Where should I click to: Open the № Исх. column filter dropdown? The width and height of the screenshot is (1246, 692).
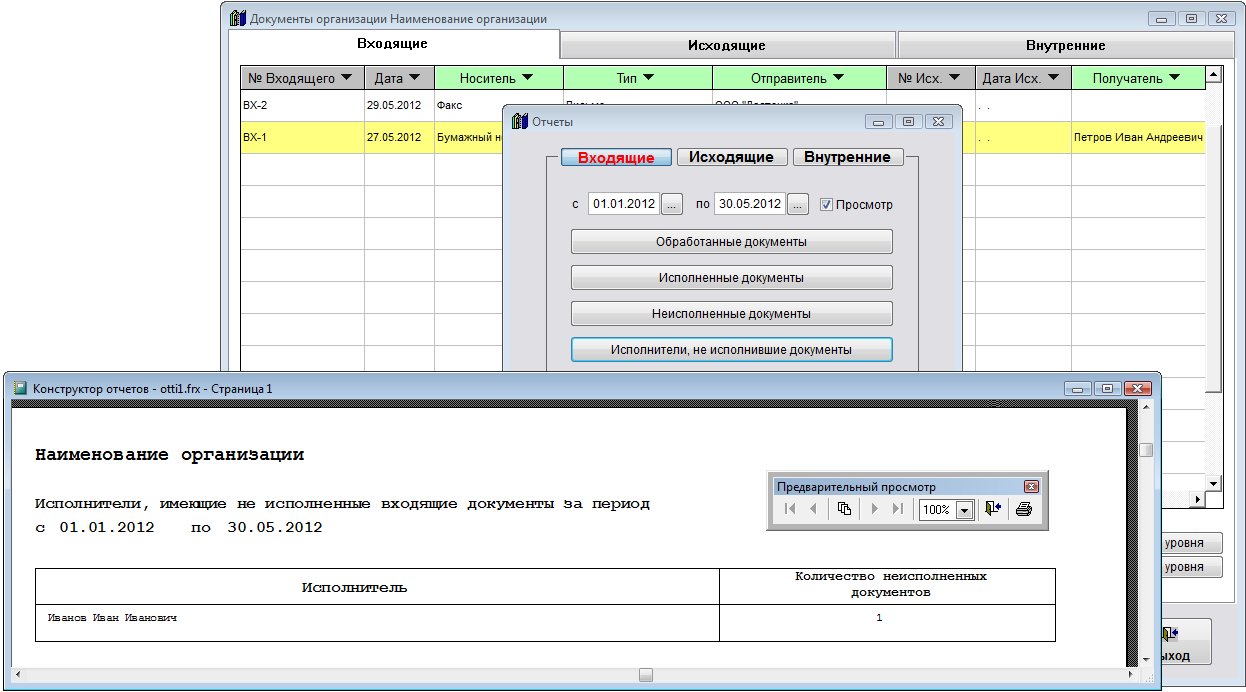pos(954,78)
